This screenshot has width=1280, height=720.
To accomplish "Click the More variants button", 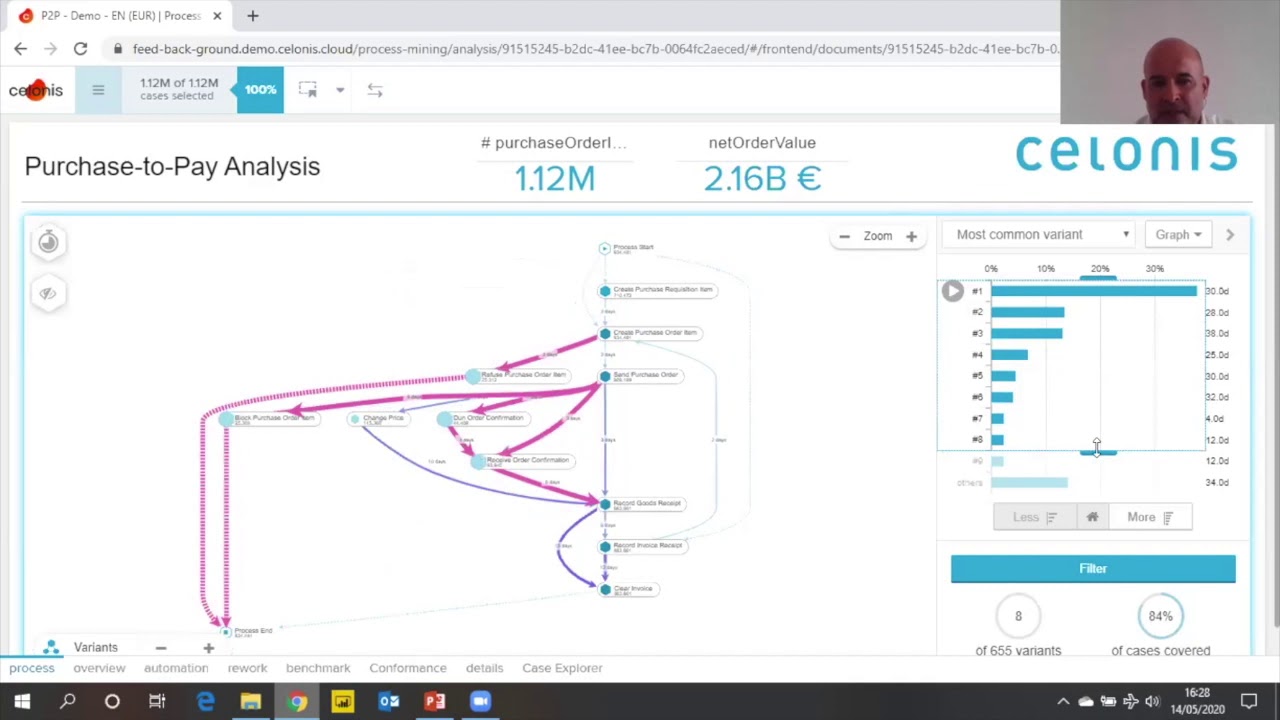I will click(1150, 517).
